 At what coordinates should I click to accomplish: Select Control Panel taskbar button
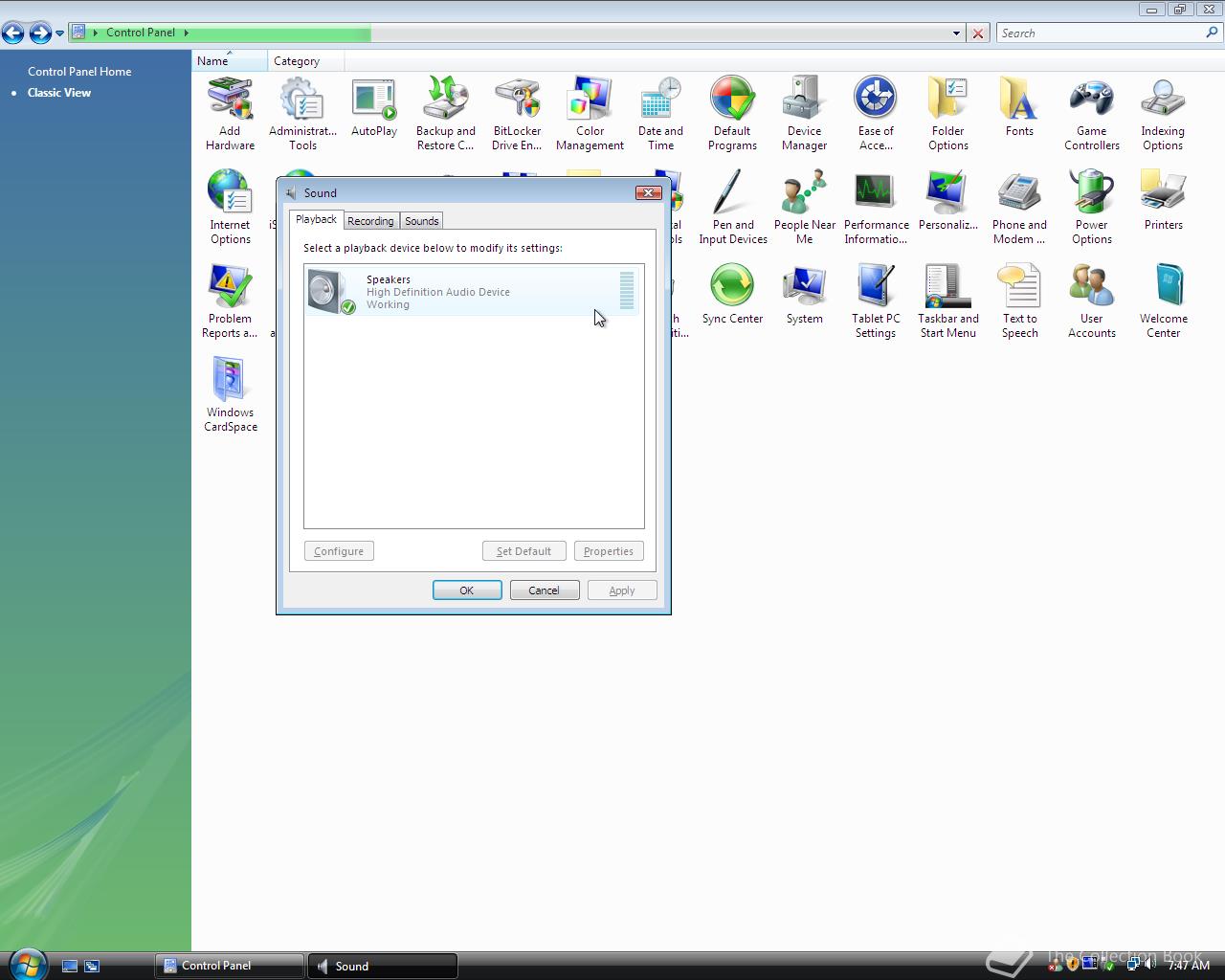point(230,966)
